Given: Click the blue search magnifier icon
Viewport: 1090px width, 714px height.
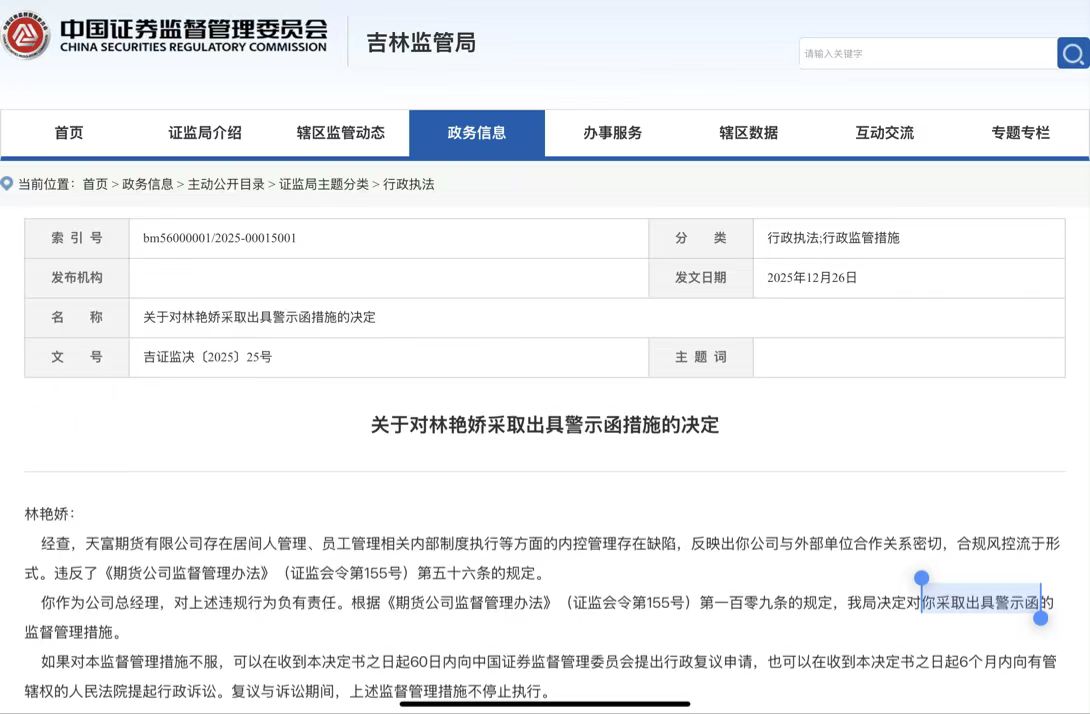Looking at the screenshot, I should pos(1072,53).
